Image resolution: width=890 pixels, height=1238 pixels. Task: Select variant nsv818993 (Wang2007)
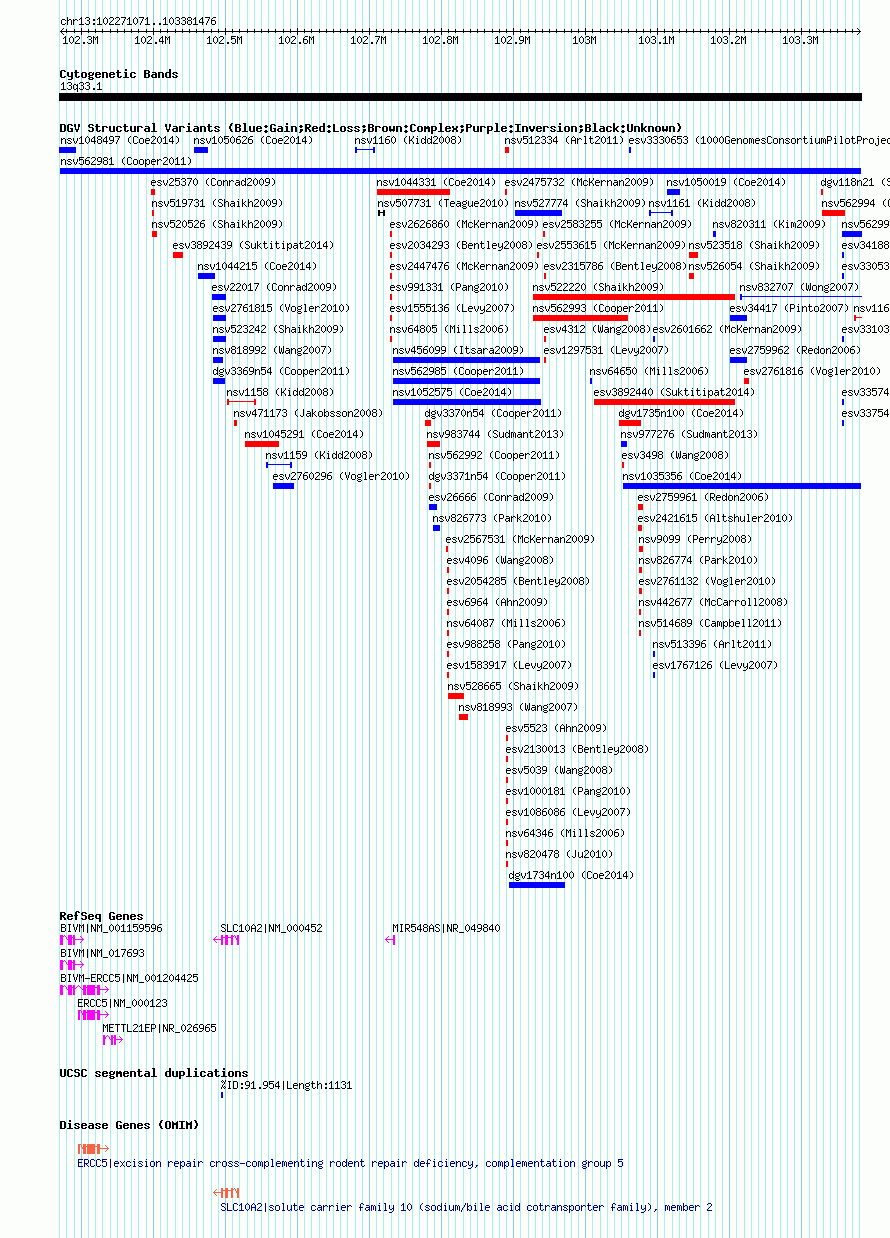coord(463,717)
